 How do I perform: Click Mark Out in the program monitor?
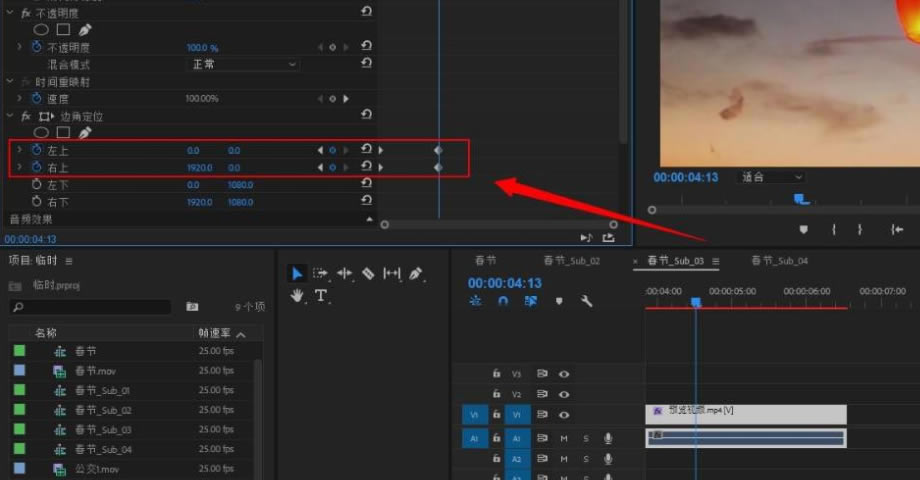(x=860, y=229)
